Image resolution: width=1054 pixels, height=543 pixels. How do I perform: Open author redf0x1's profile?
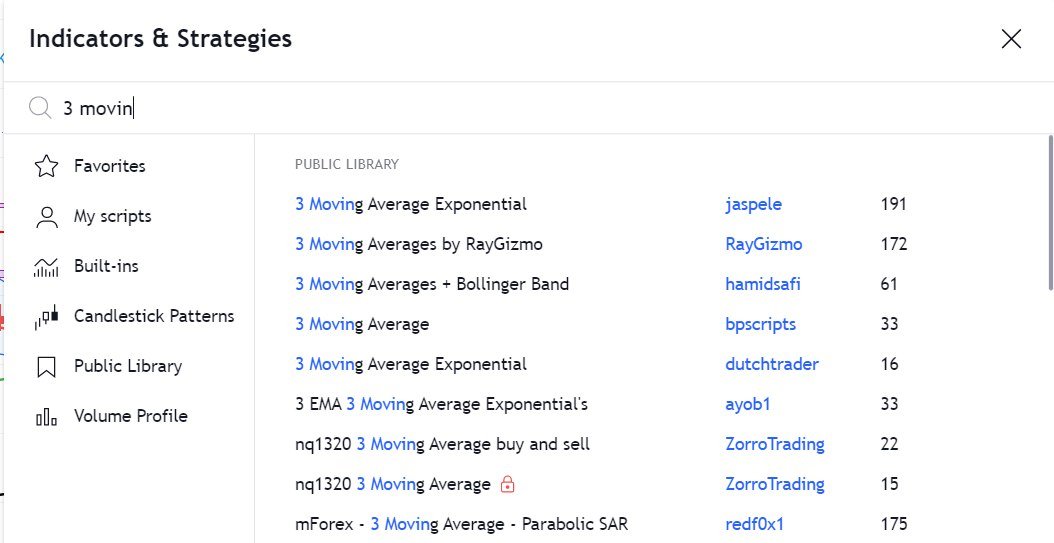tap(755, 524)
